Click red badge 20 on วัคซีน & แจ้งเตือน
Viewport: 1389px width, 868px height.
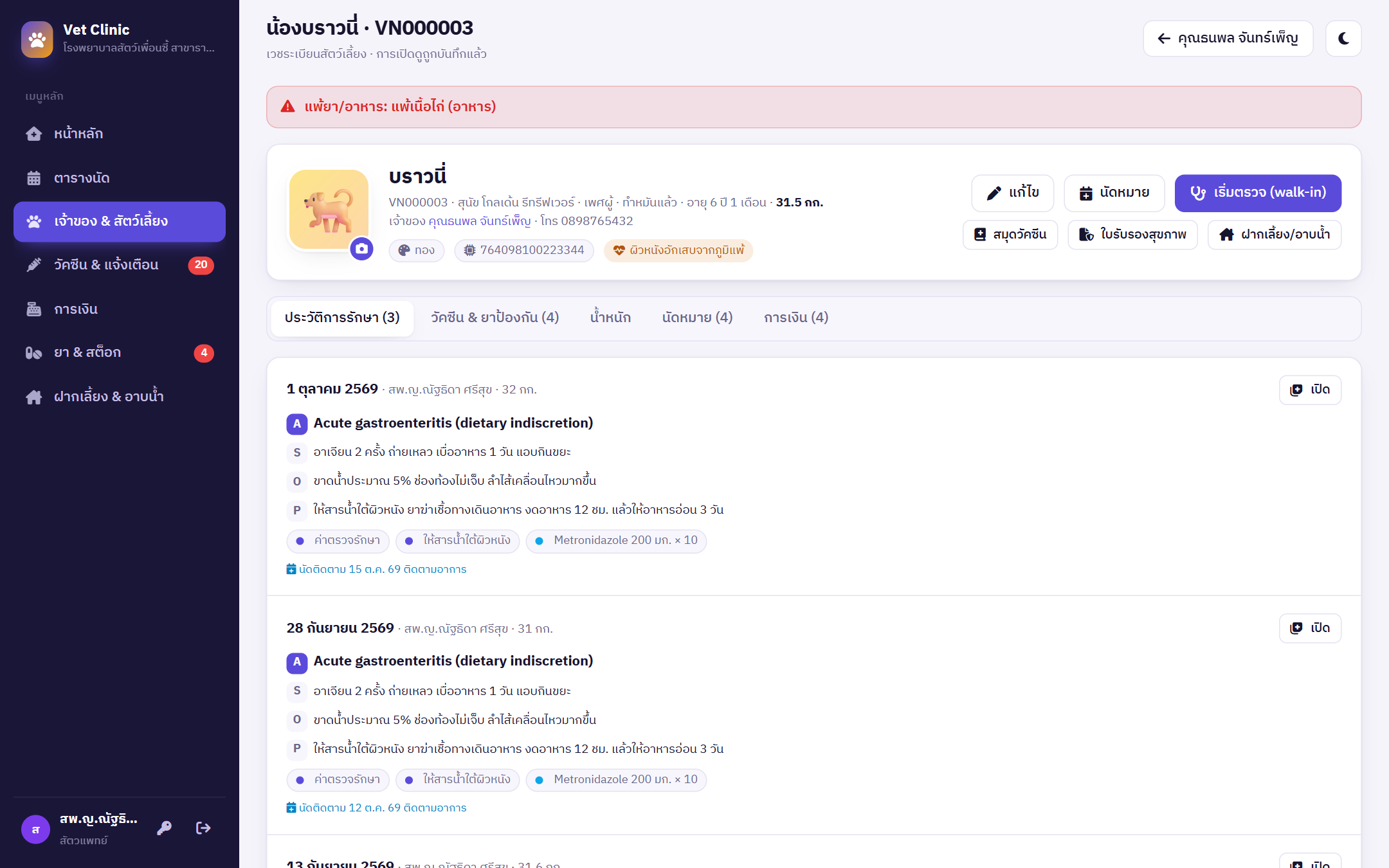pyautogui.click(x=201, y=265)
